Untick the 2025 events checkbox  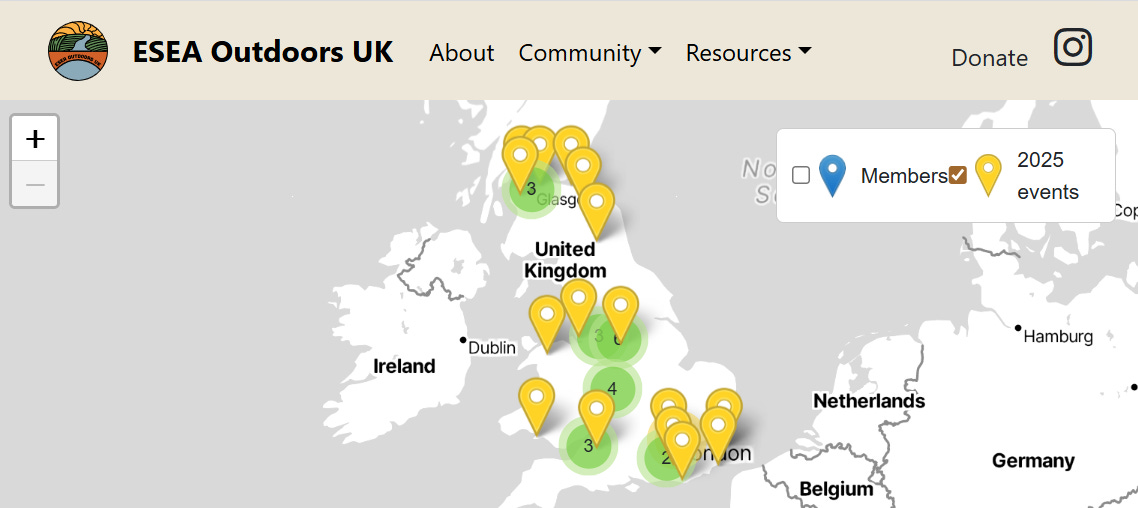pos(958,175)
